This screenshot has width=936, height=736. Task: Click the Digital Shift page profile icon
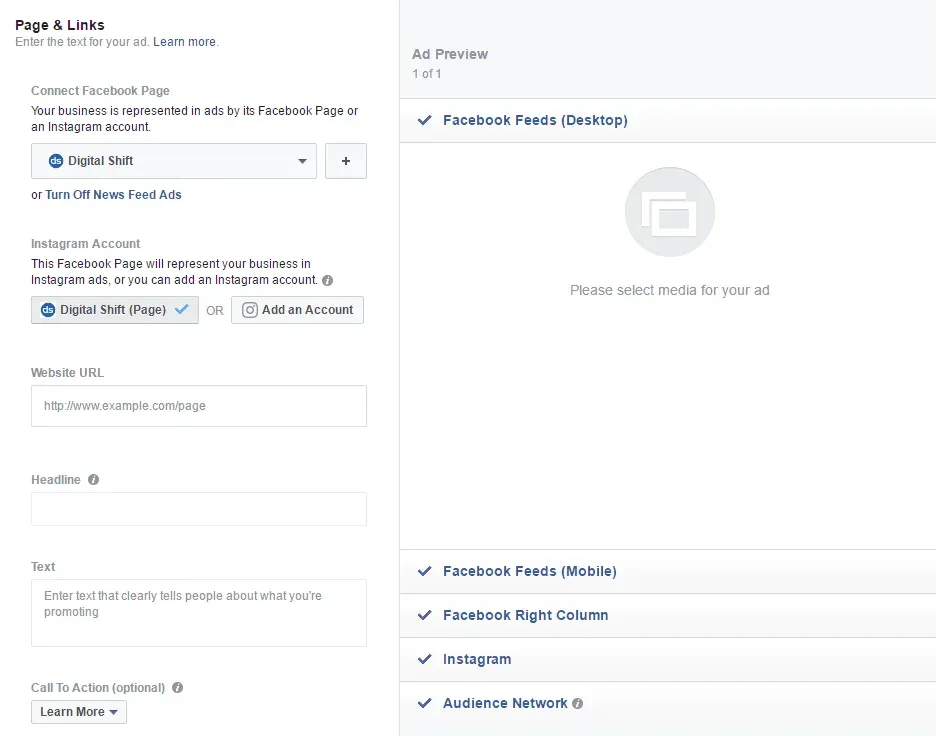(57, 160)
